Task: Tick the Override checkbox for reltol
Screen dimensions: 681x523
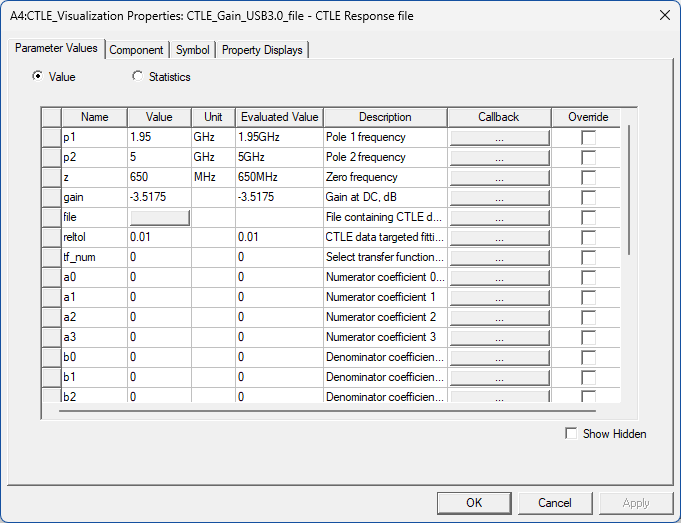Action: tap(588, 238)
